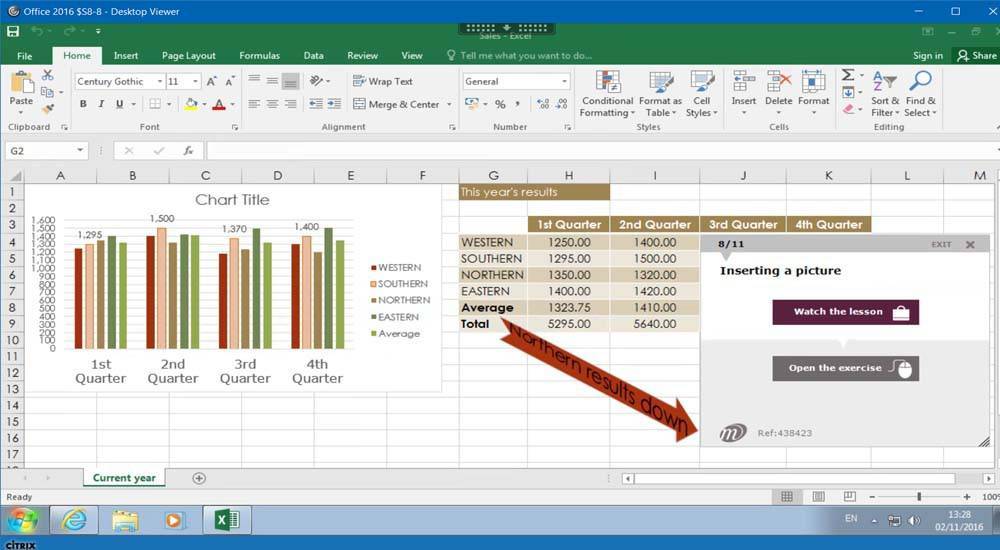This screenshot has width=1000, height=550.
Task: Toggle Wrap Text for the cell
Action: tap(382, 81)
